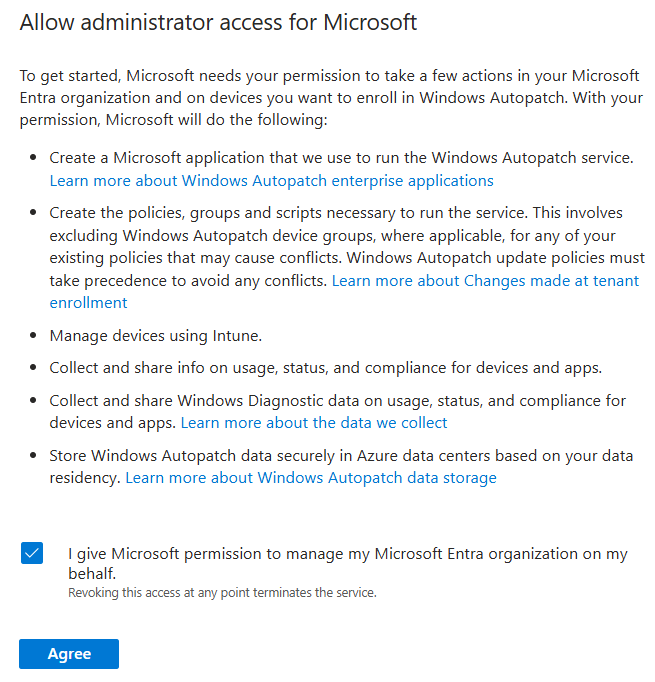Open Windows Autopatch enterprise applications link

[x=271, y=181]
